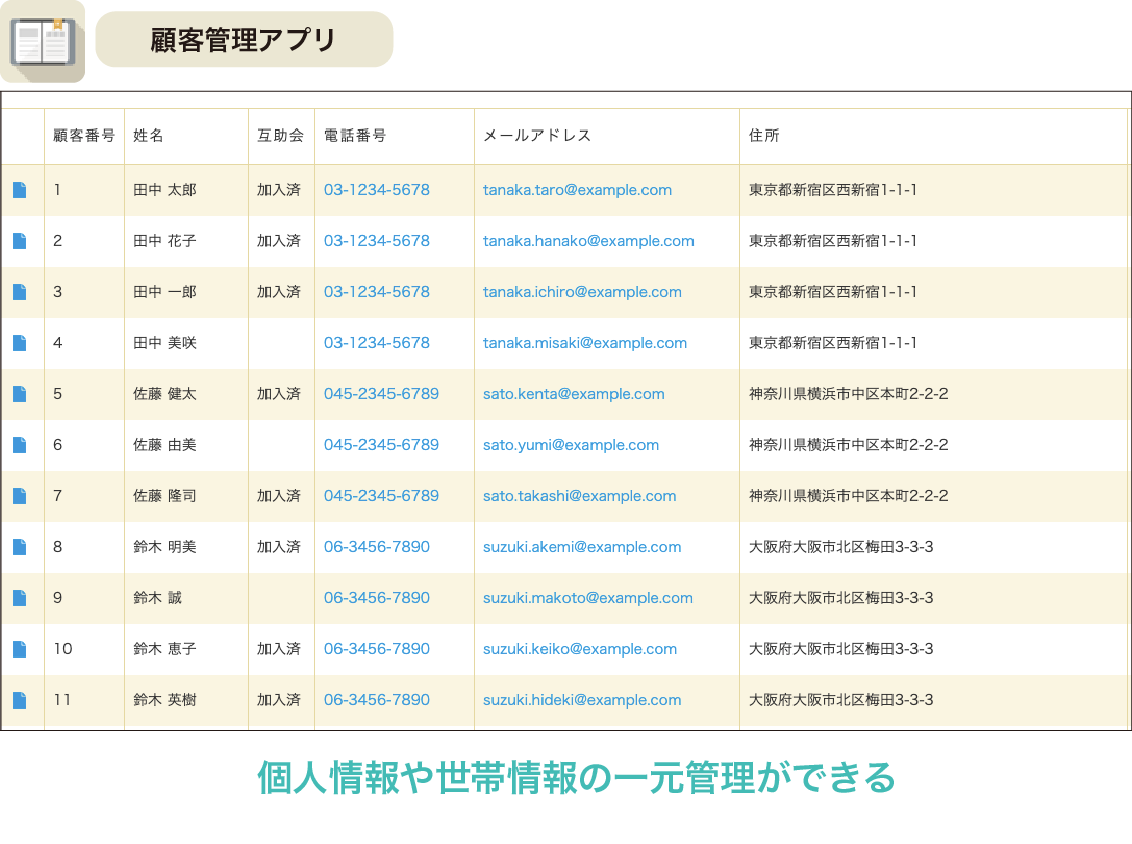Click address 神奈川県横浜市中区本町2-2-2 for customer 5
Viewport: 1132px width, 844px height.
point(848,394)
